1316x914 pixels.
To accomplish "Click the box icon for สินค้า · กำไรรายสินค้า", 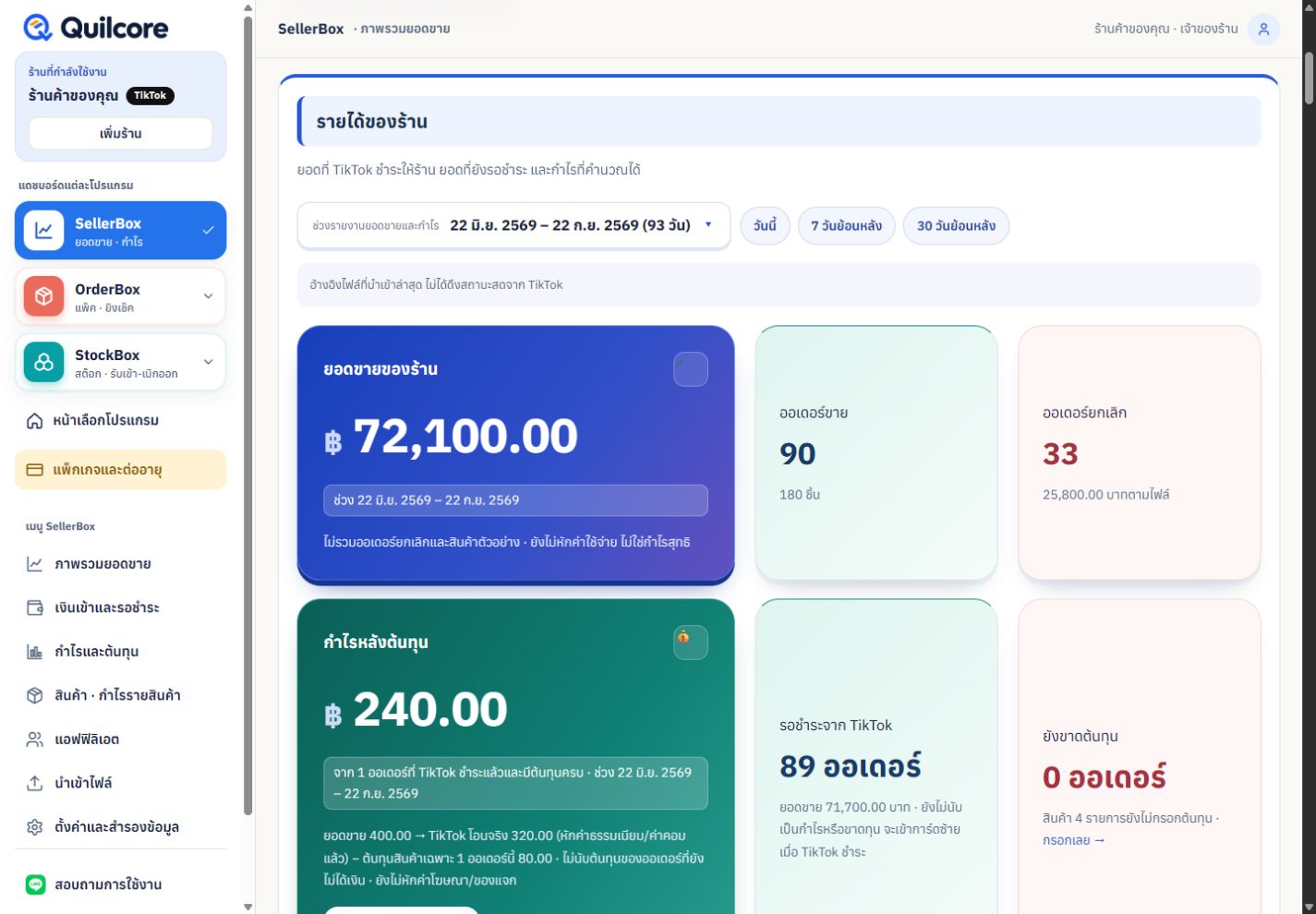I will pos(34,695).
